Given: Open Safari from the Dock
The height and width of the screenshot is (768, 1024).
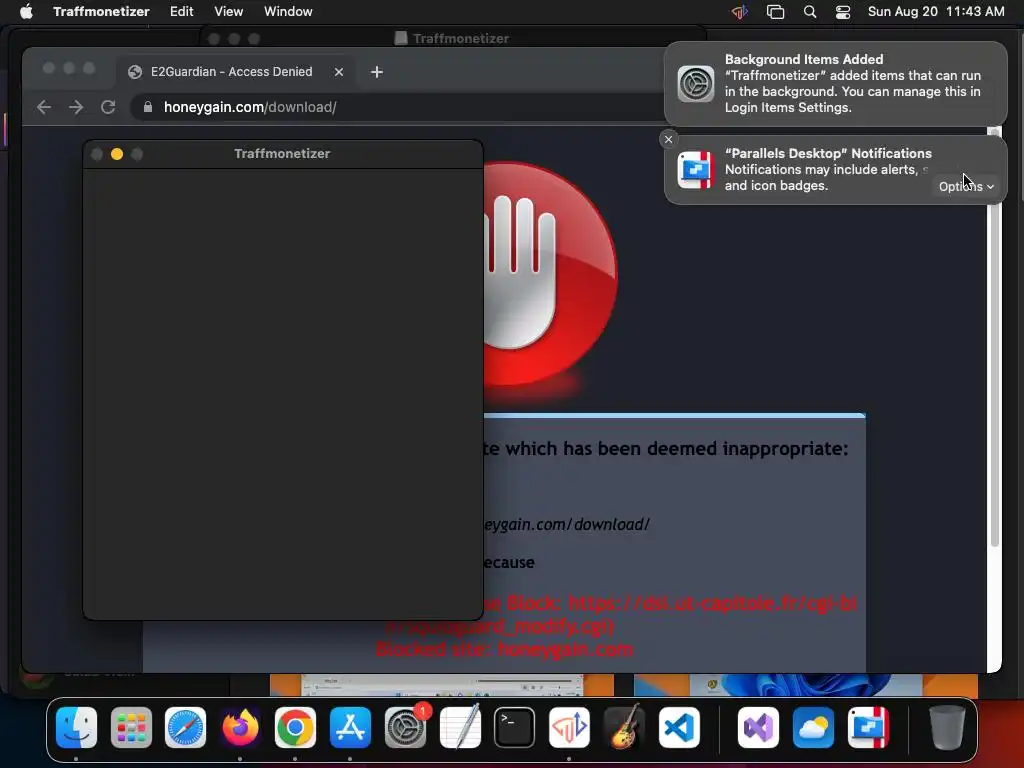Looking at the screenshot, I should [185, 728].
